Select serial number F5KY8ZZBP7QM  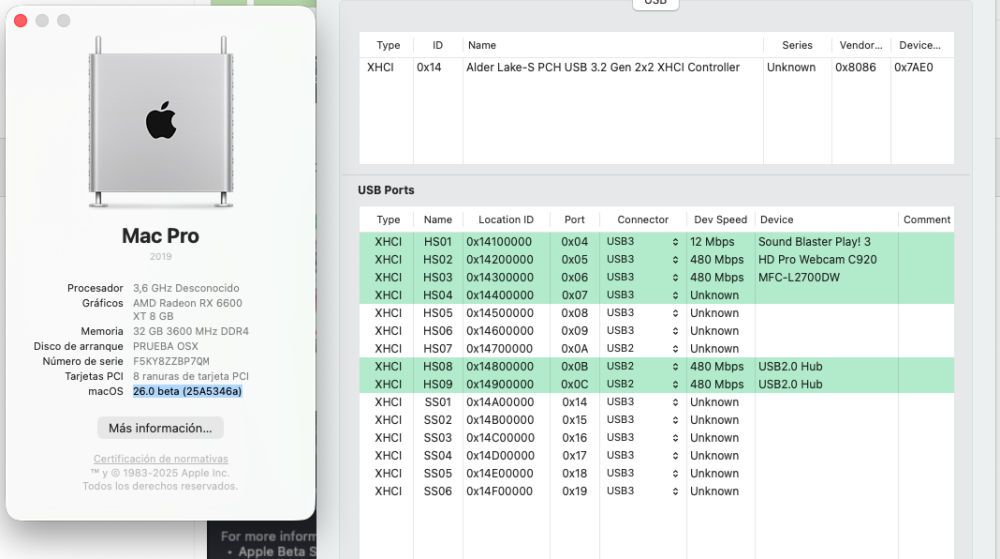coord(171,361)
